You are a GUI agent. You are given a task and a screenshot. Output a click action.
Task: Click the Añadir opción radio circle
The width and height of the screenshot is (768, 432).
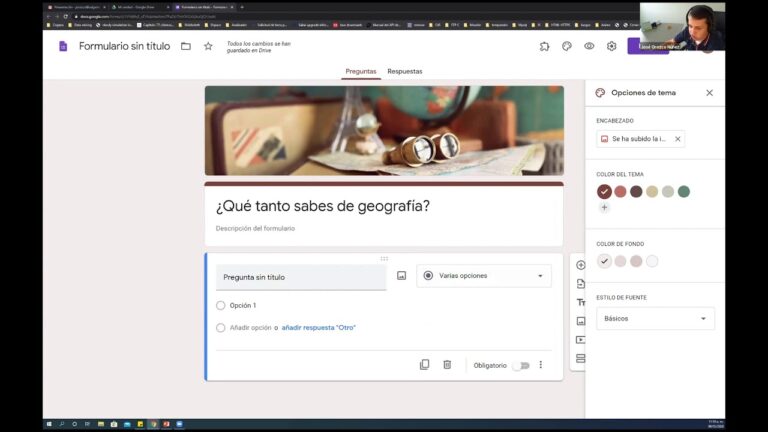click(220, 328)
